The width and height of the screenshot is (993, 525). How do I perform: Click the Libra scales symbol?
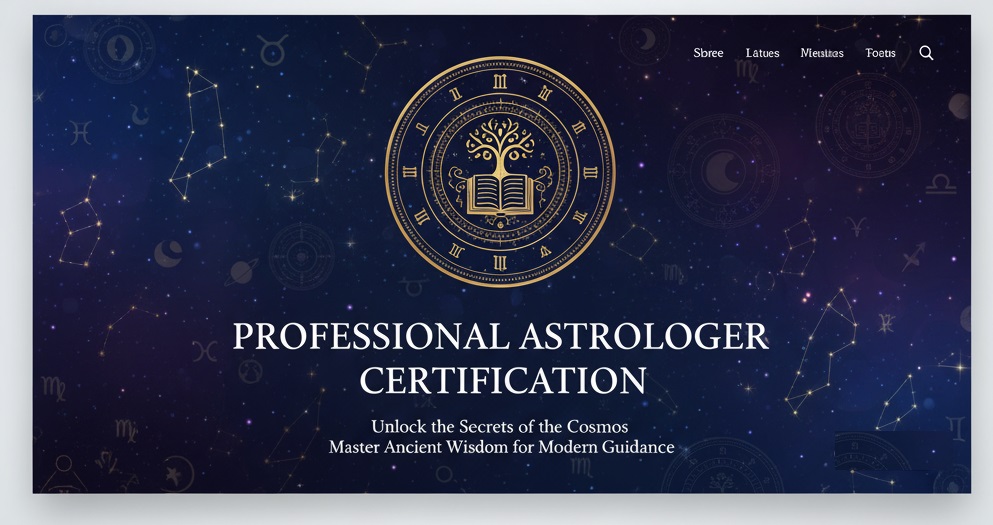click(x=942, y=185)
